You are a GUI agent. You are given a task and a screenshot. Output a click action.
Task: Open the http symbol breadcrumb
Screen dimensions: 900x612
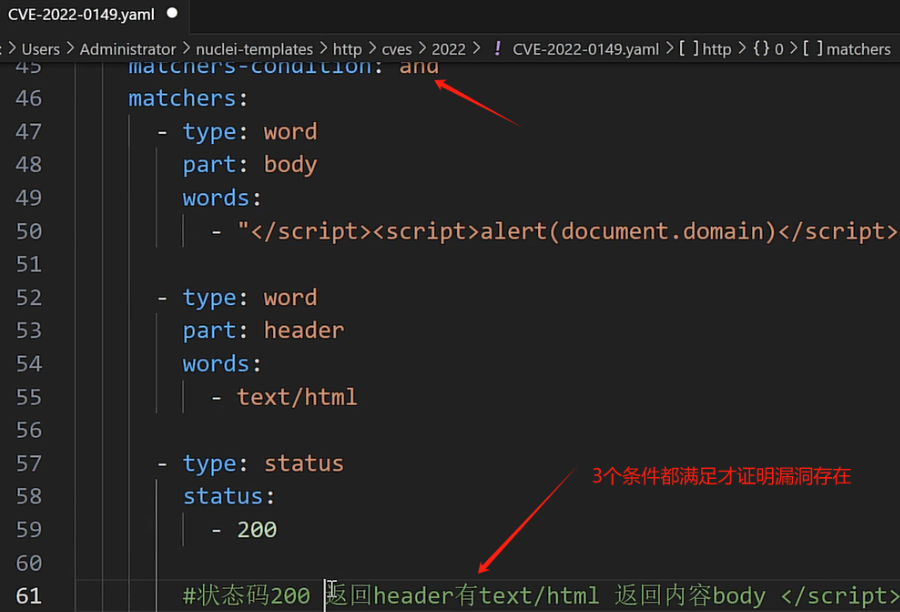[x=716, y=49]
